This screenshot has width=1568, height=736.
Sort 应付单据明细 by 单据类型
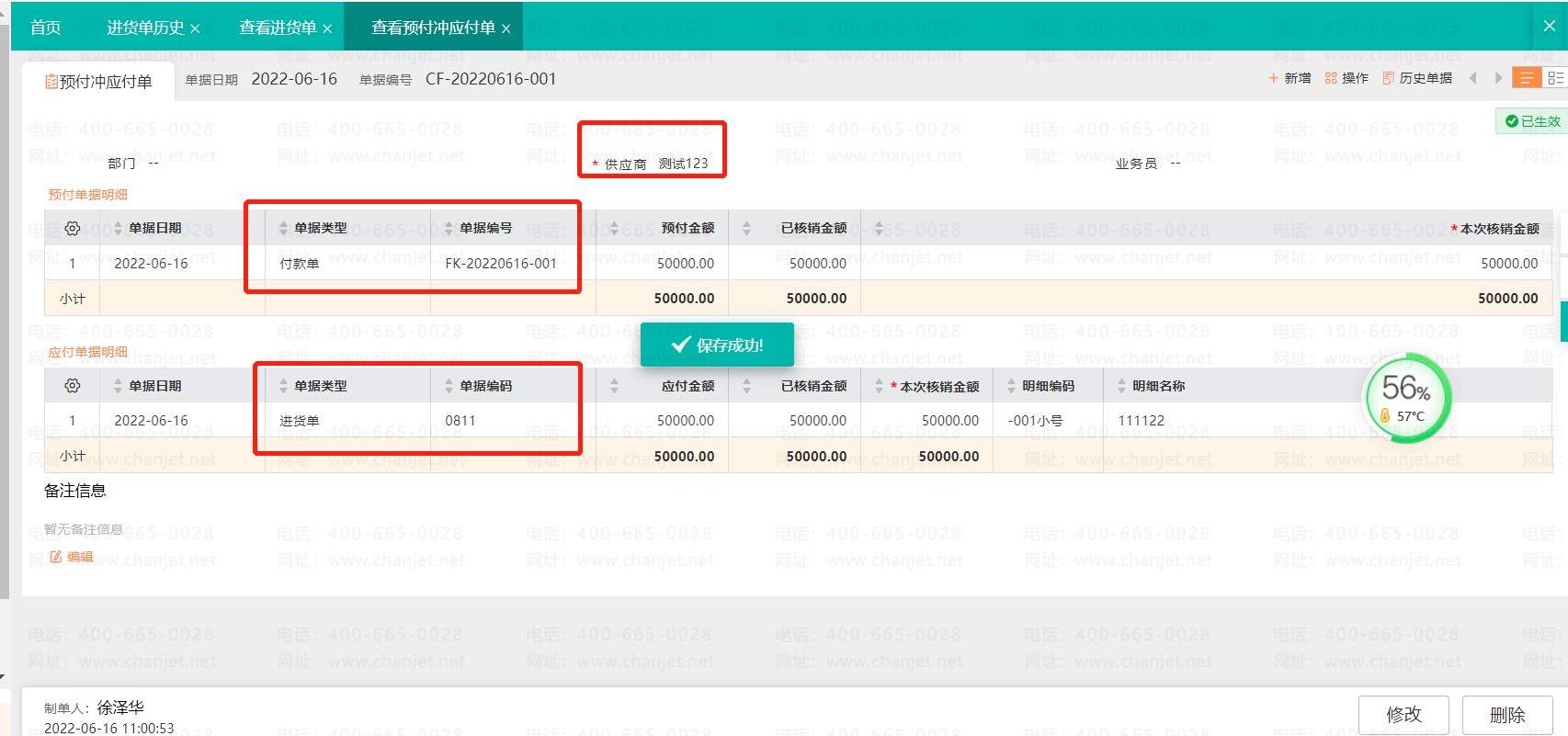click(283, 386)
